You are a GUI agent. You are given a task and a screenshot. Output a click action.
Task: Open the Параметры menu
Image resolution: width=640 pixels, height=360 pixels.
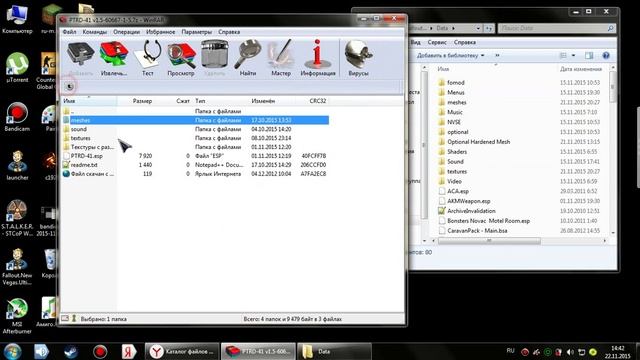[197, 32]
